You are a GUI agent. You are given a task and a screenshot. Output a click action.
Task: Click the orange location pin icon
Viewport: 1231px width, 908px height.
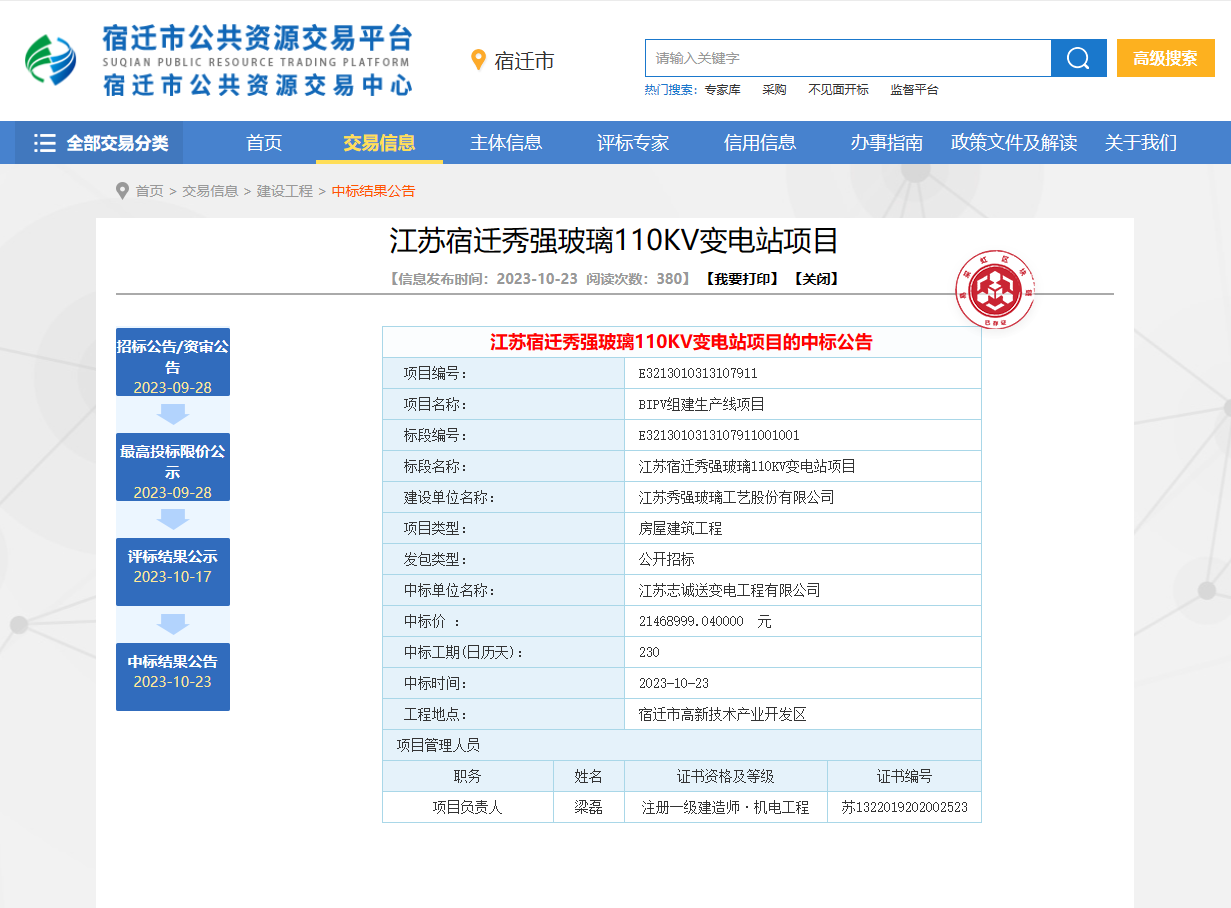tap(478, 61)
